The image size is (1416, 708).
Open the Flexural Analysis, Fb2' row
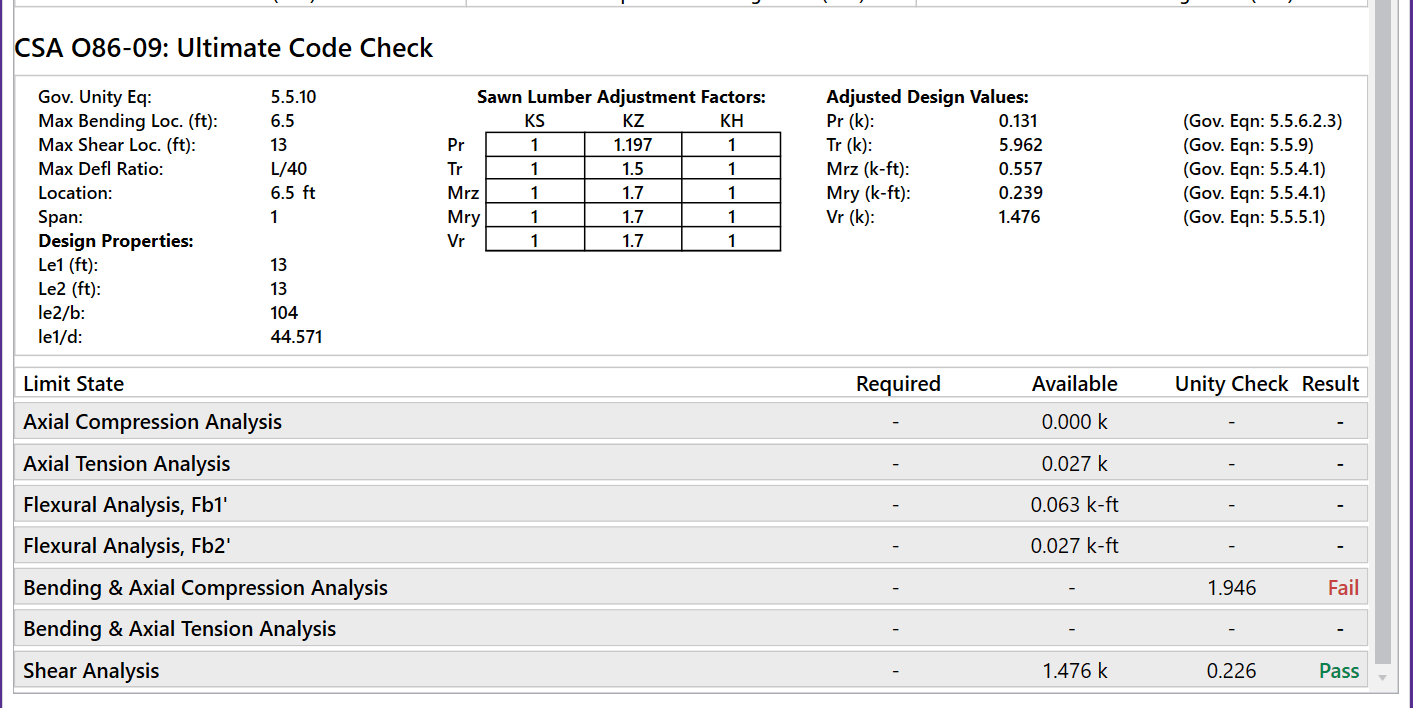point(127,546)
